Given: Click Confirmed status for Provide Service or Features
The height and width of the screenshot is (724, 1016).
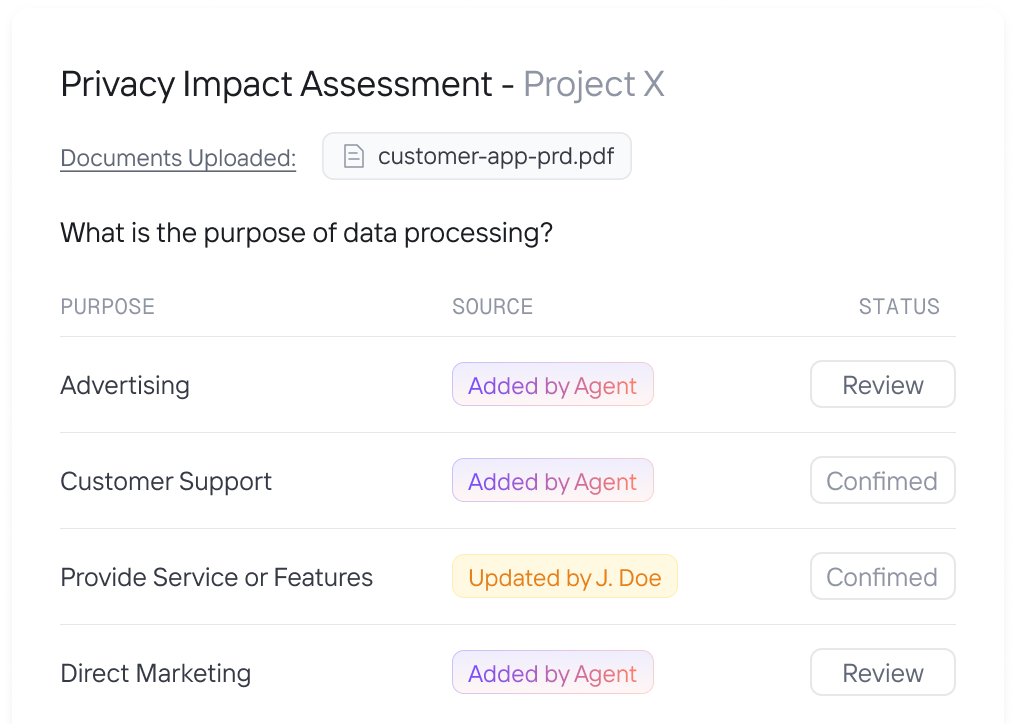Looking at the screenshot, I should pyautogui.click(x=882, y=577).
